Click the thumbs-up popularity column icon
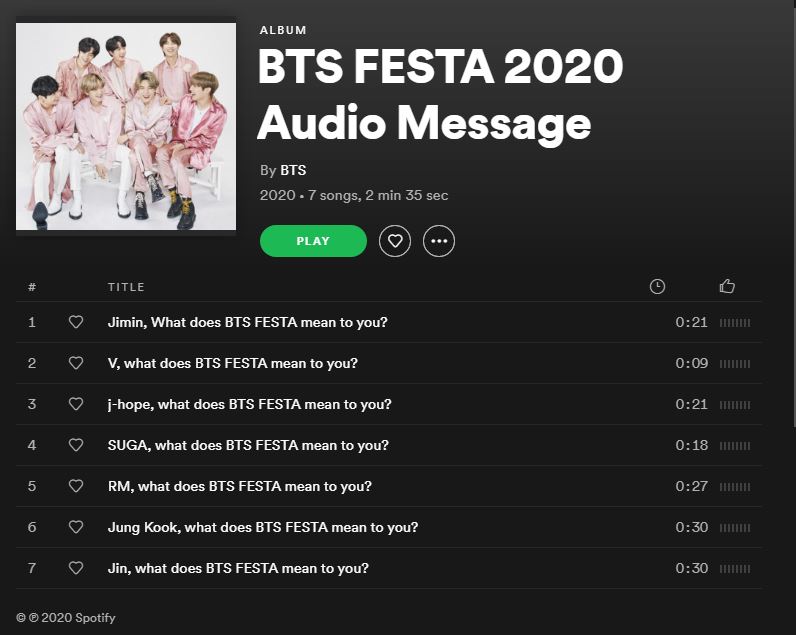This screenshot has height=635, width=796. (x=727, y=286)
